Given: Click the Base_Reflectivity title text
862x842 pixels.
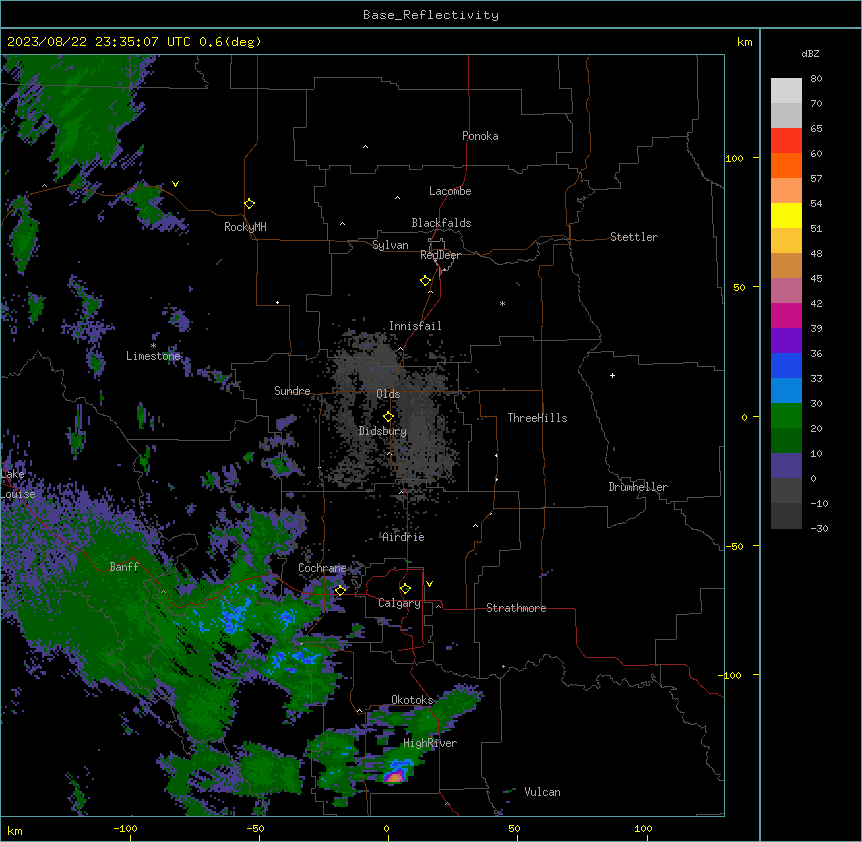Looking at the screenshot, I should pos(431,15).
